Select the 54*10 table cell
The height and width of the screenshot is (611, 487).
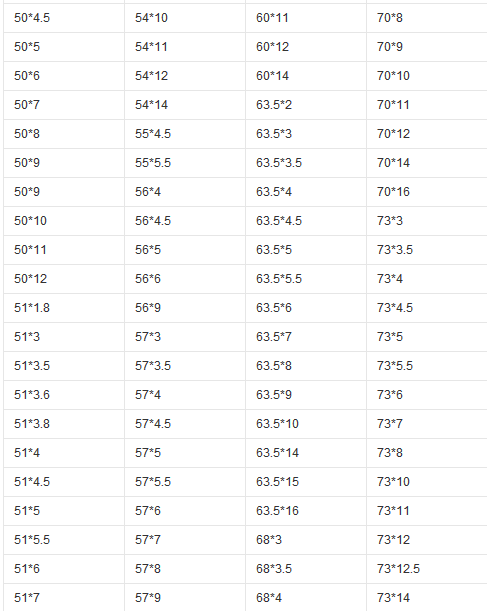(185, 18)
